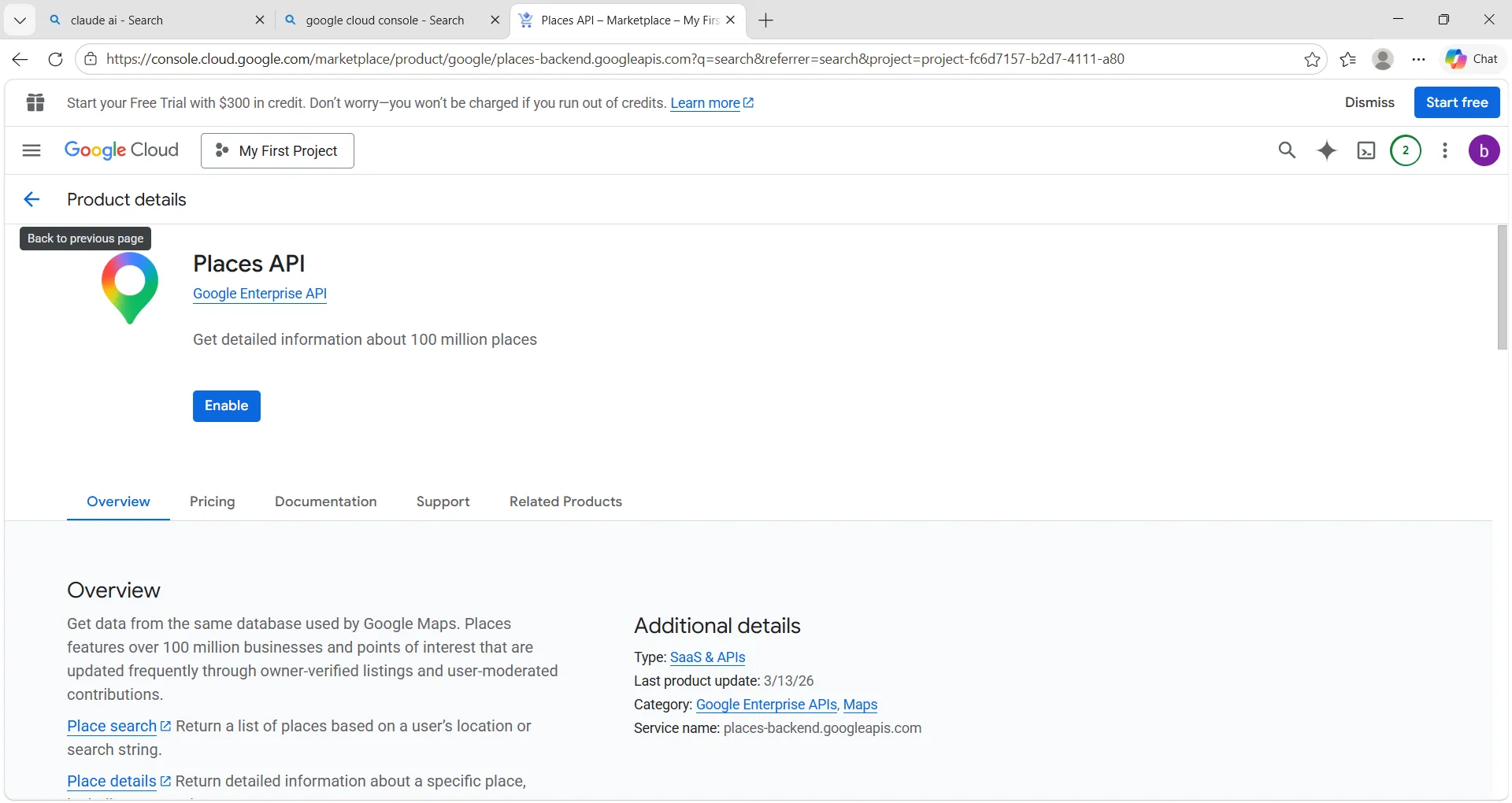Screen dimensions: 1512x803
Task: Open the Google Cloud navigation hamburger menu
Action: coord(31,150)
